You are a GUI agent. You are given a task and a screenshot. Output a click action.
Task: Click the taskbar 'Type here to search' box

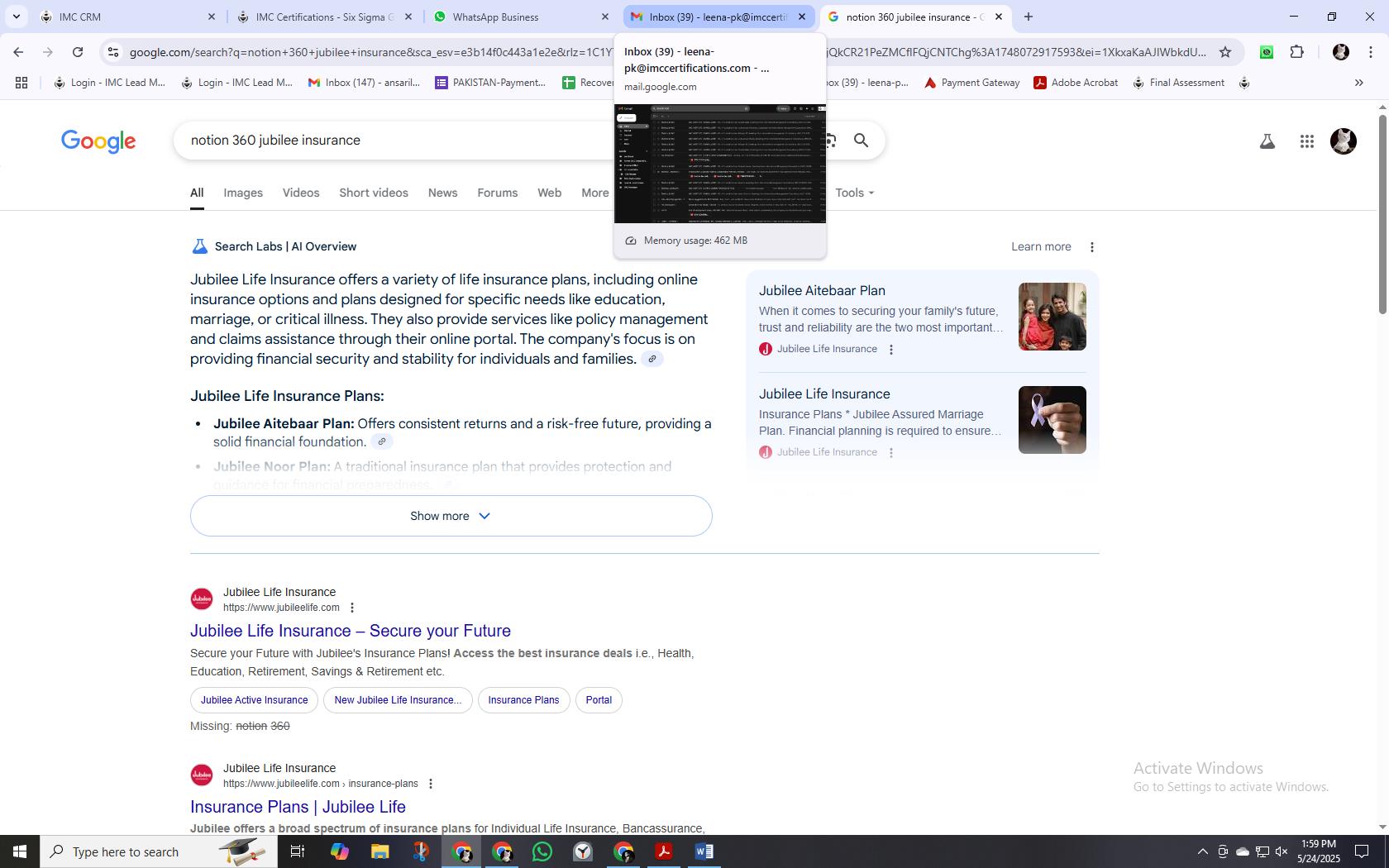(x=159, y=851)
